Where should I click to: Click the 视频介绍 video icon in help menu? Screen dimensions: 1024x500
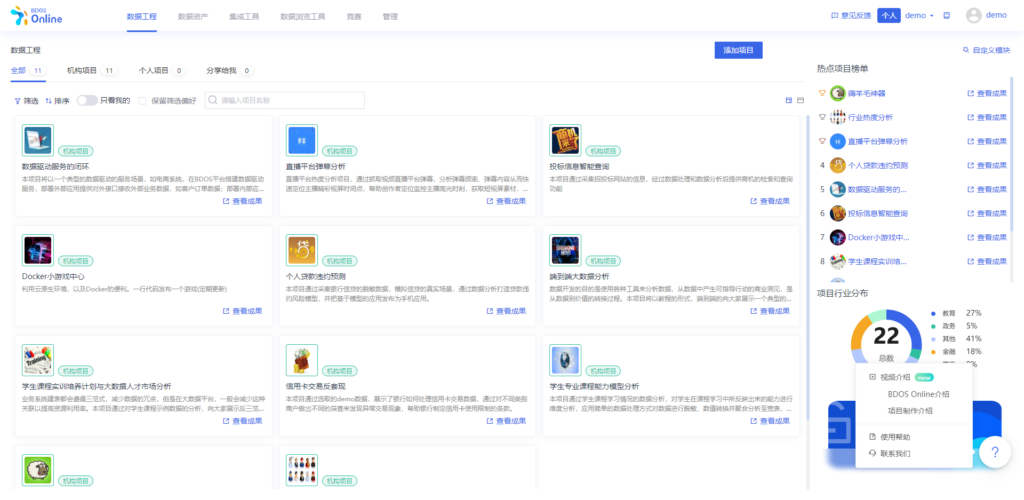(x=872, y=377)
